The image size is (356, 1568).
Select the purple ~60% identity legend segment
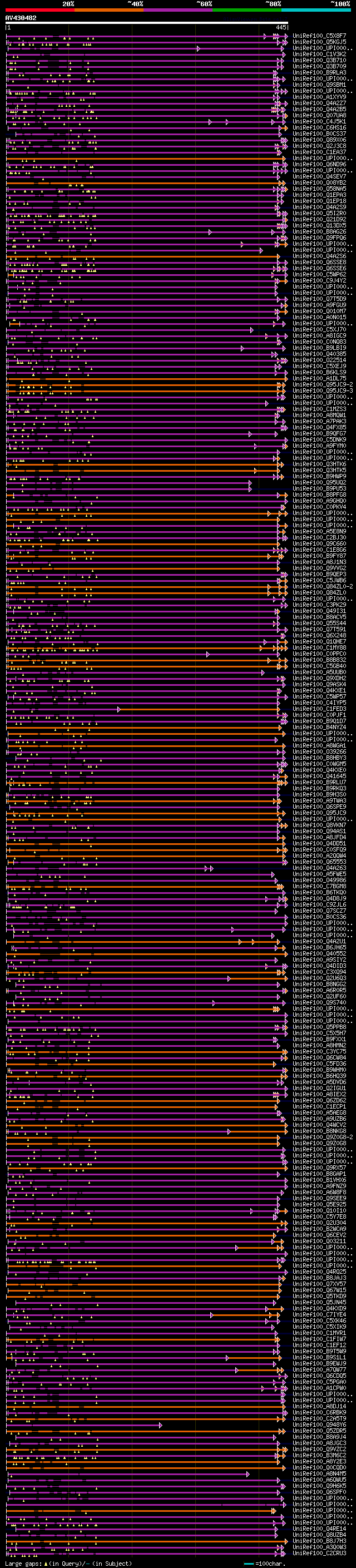pos(179,10)
